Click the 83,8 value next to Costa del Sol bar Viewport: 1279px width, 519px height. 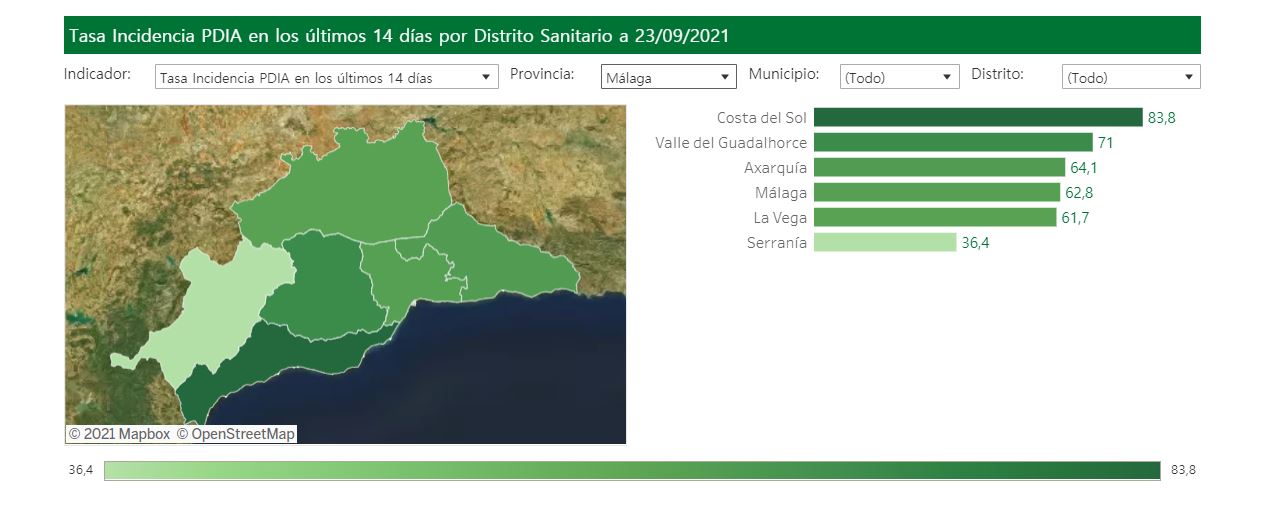1161,118
